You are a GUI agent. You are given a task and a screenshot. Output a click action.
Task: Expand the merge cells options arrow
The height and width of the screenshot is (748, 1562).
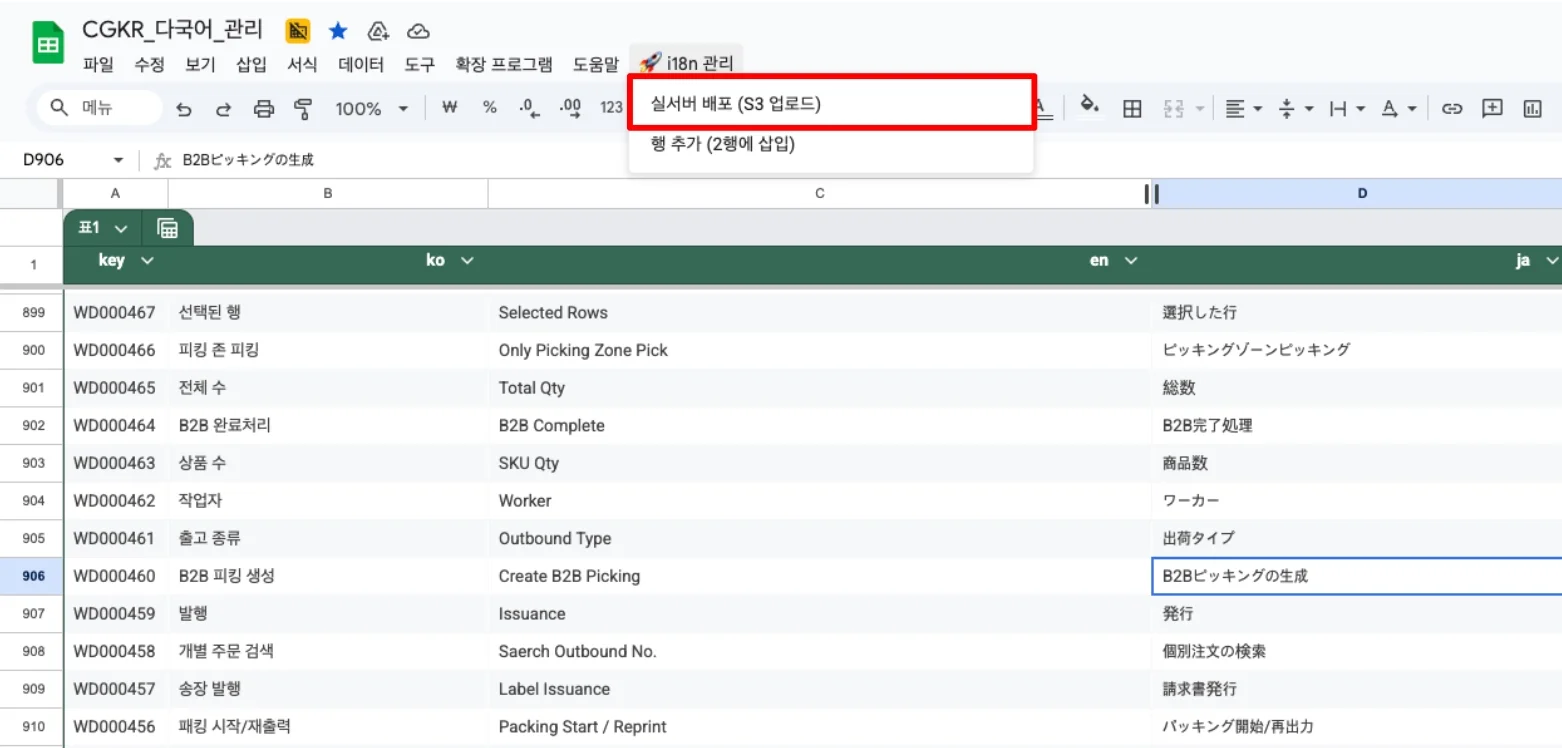[x=1199, y=109]
